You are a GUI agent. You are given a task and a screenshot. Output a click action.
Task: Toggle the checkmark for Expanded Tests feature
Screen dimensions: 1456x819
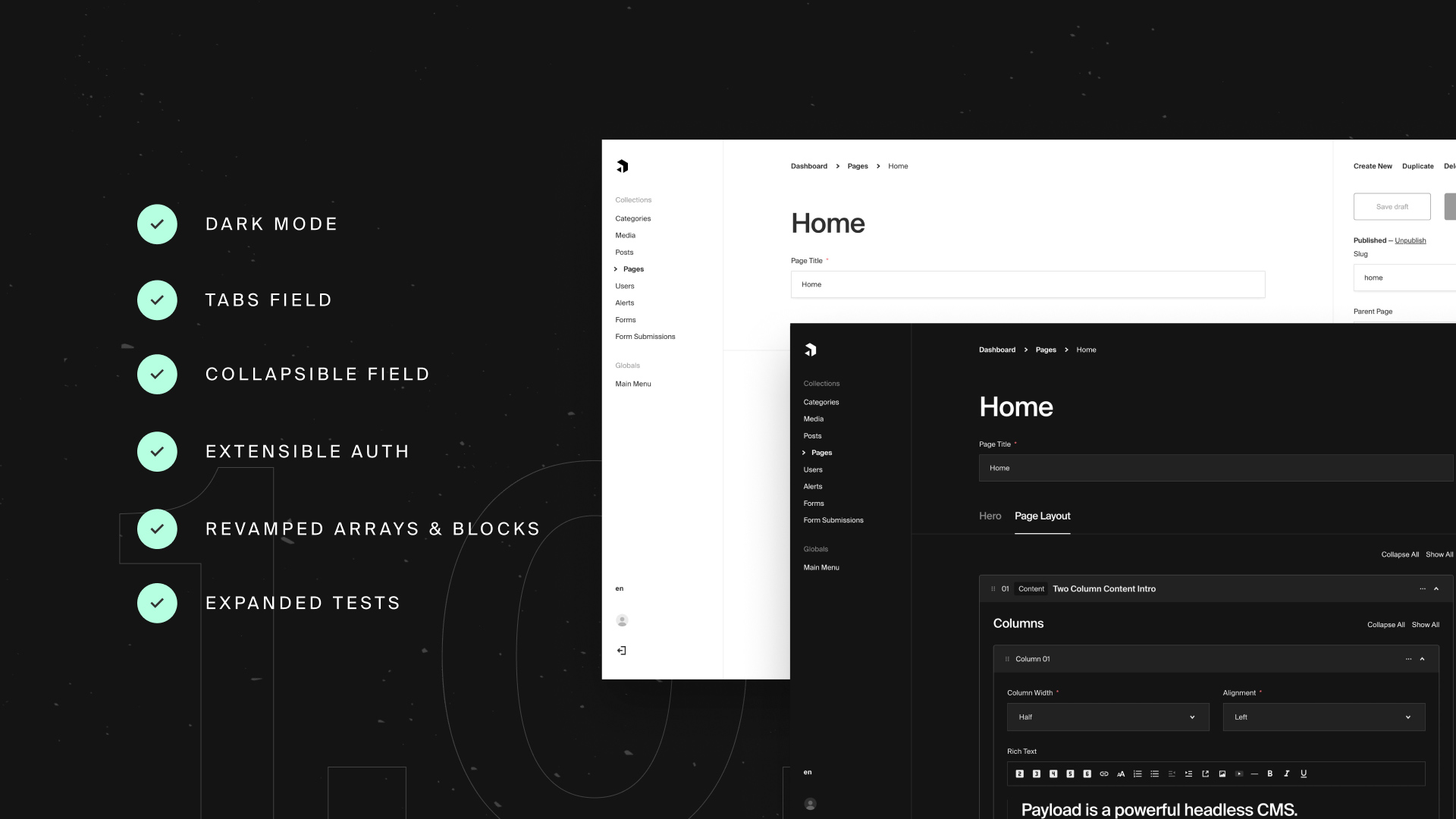click(157, 603)
